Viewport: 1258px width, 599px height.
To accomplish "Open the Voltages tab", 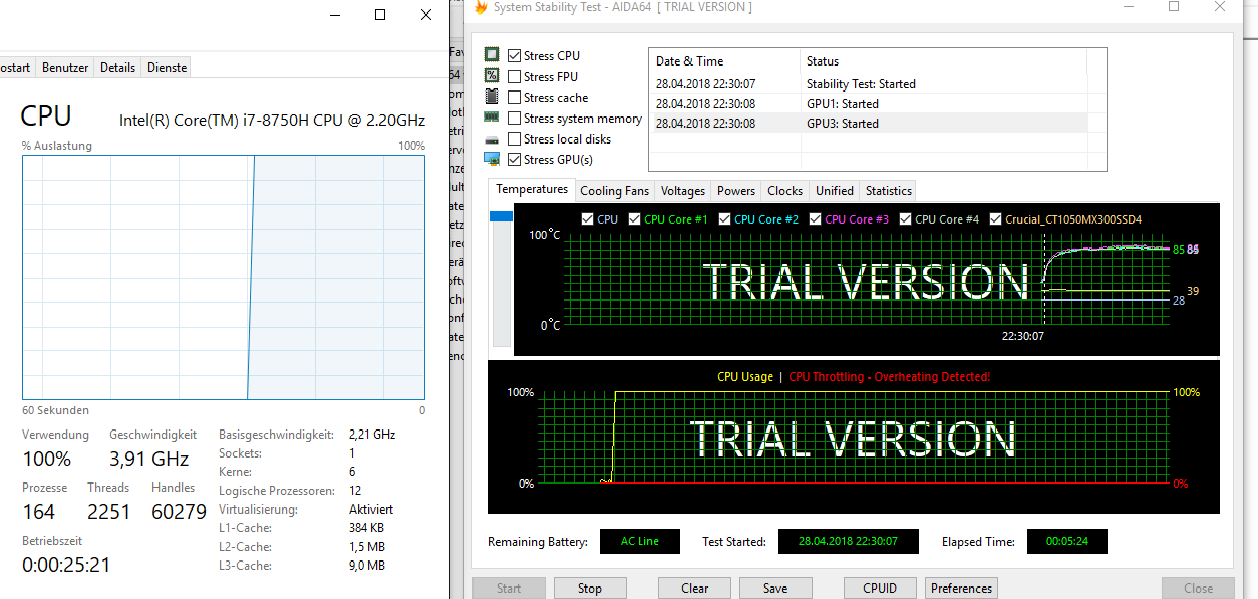I will pyautogui.click(x=683, y=191).
